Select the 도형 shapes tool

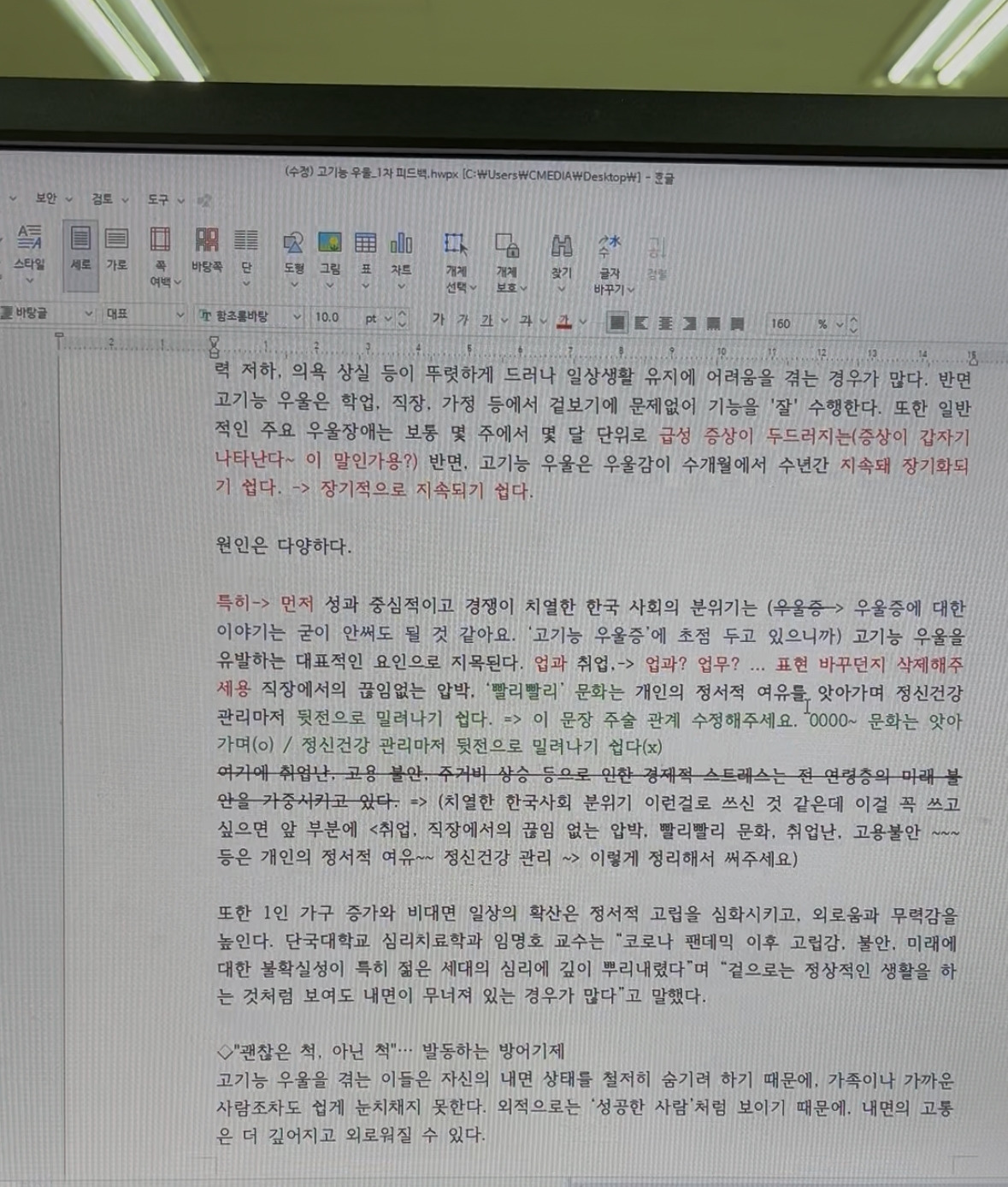[x=294, y=242]
